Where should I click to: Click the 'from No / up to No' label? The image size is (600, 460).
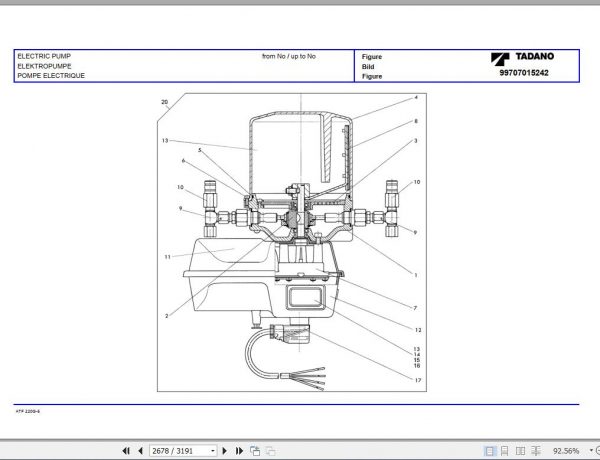(x=289, y=56)
